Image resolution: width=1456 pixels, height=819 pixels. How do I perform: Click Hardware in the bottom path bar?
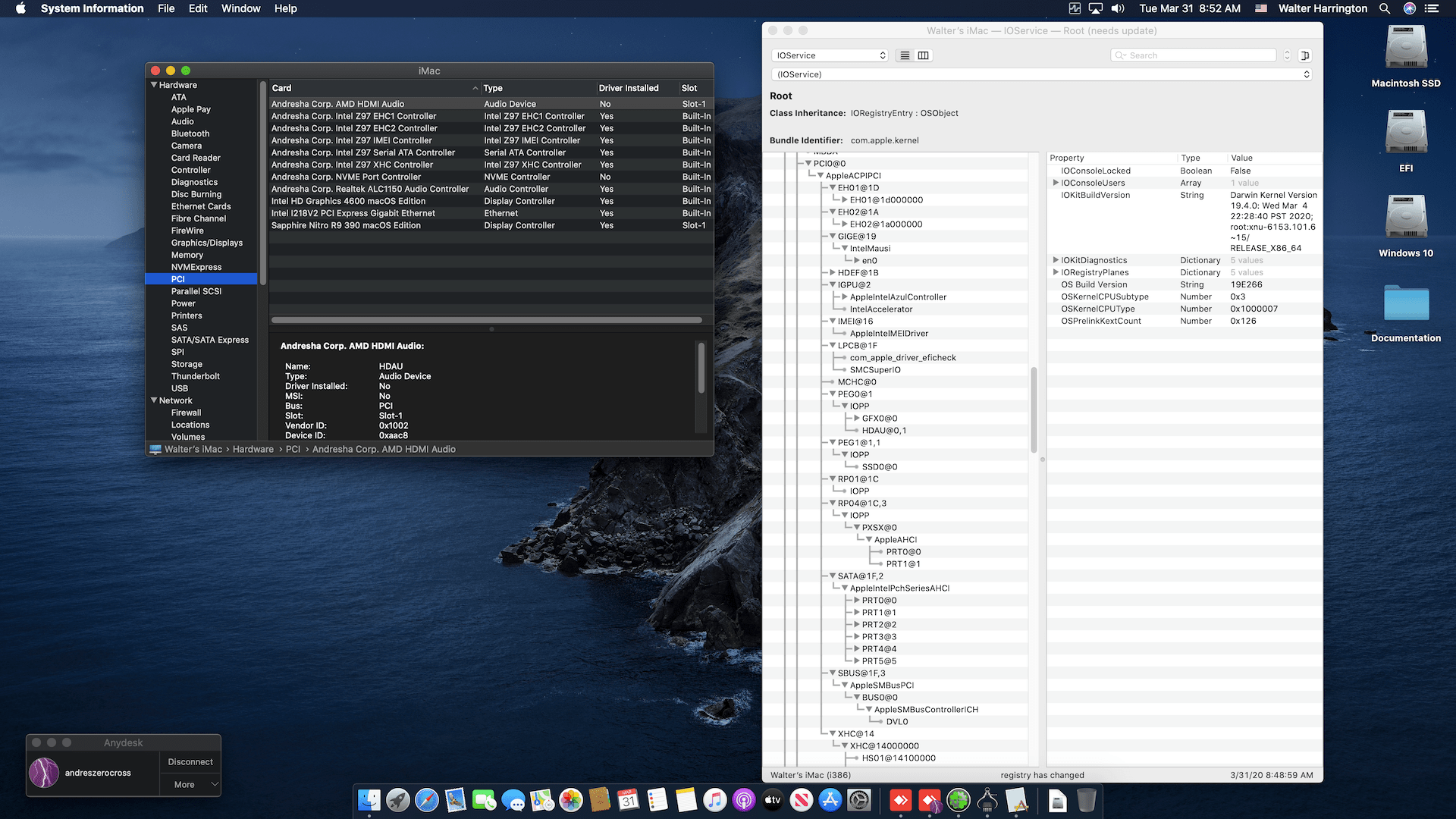tap(253, 449)
